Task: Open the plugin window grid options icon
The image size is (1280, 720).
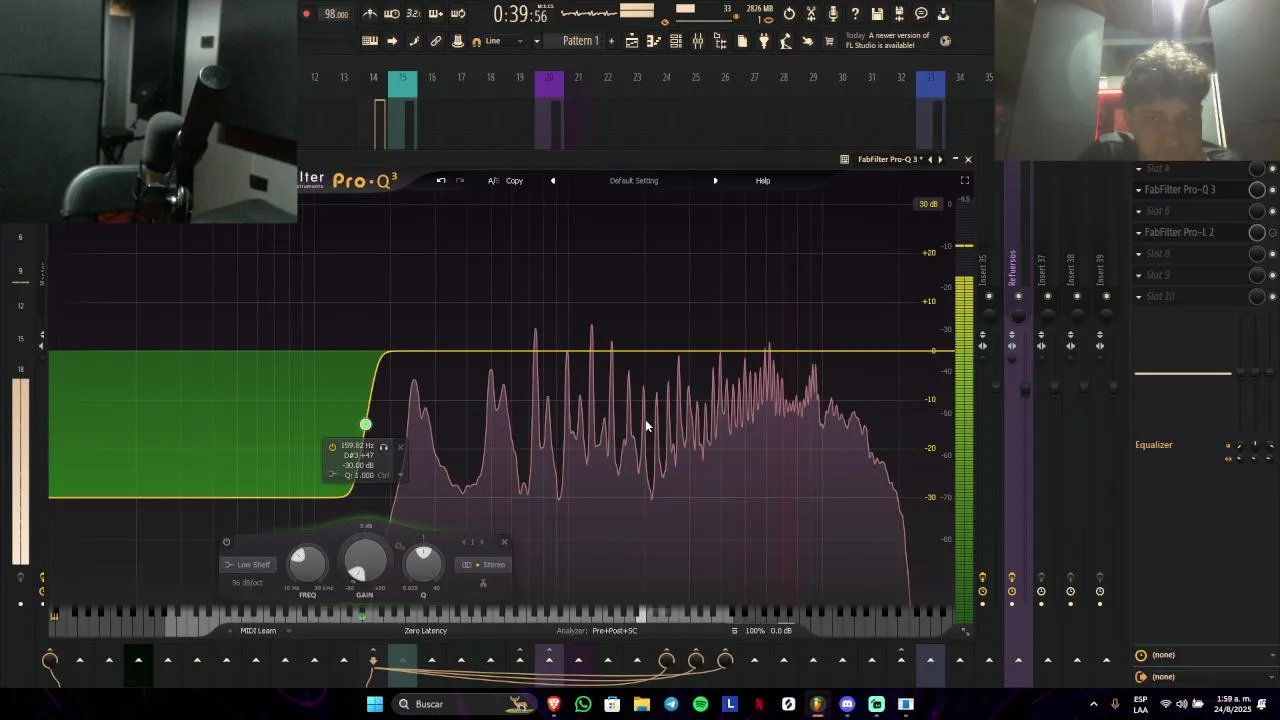Action: pyautogui.click(x=845, y=159)
